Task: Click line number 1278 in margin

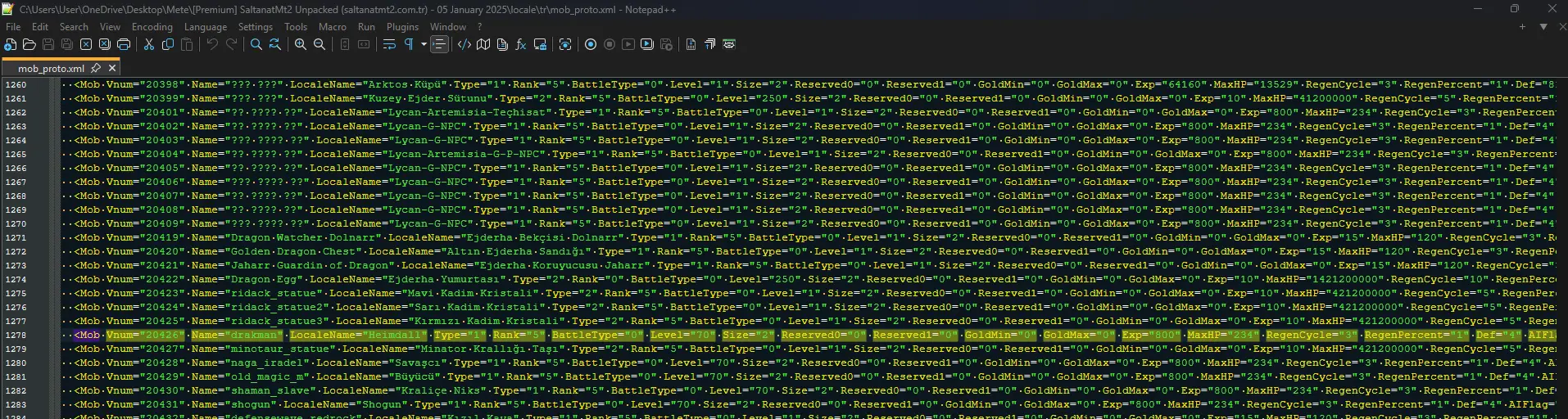Action: pos(16,336)
